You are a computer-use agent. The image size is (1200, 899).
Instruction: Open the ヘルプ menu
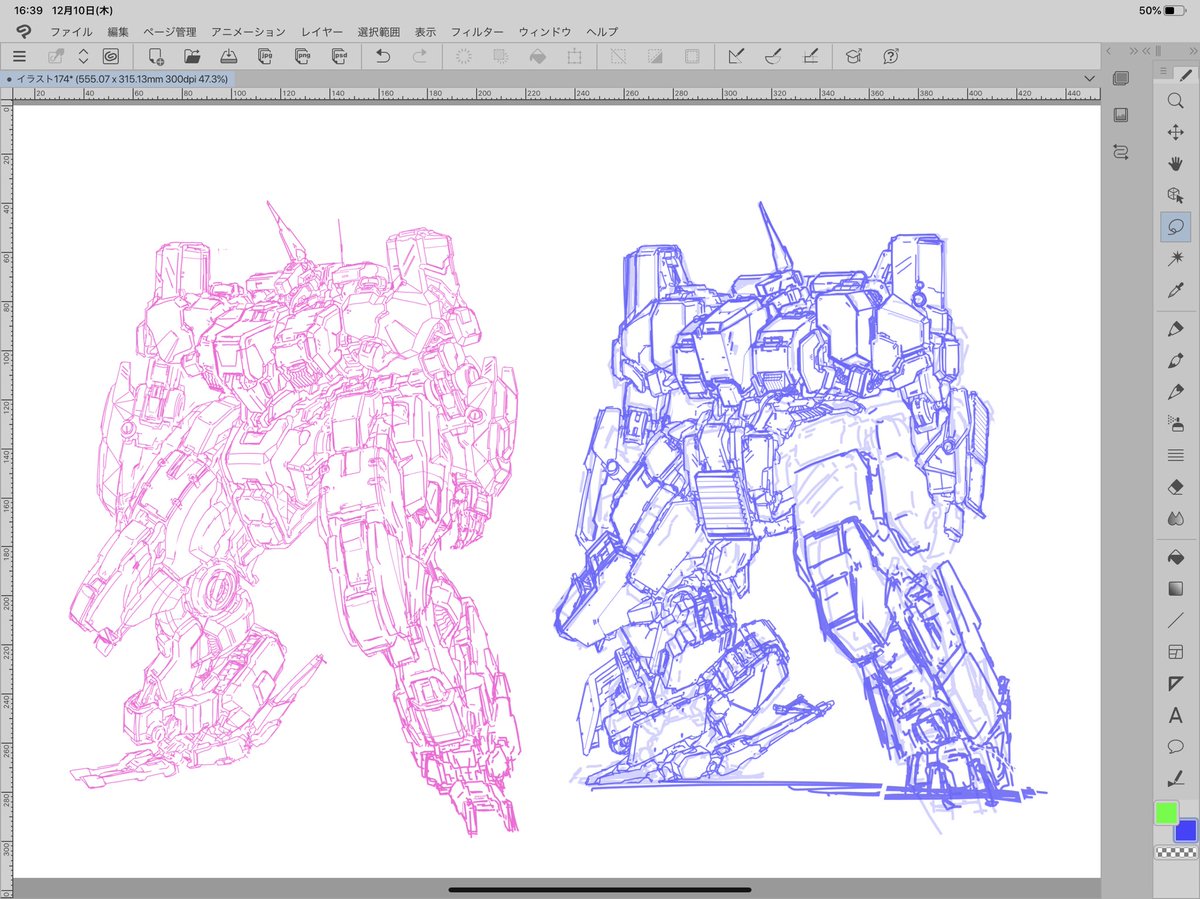(x=602, y=32)
